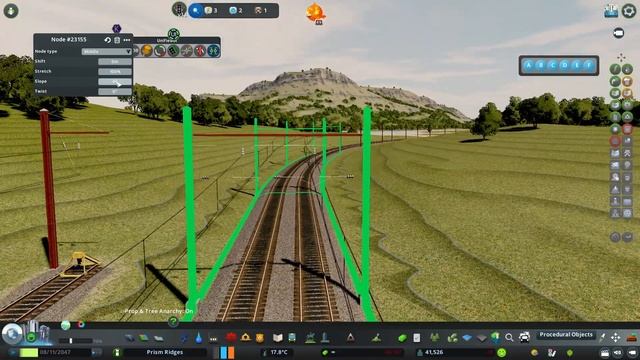Click the green globe icon bottom-left
640x360 pixels.
click(x=65, y=325)
